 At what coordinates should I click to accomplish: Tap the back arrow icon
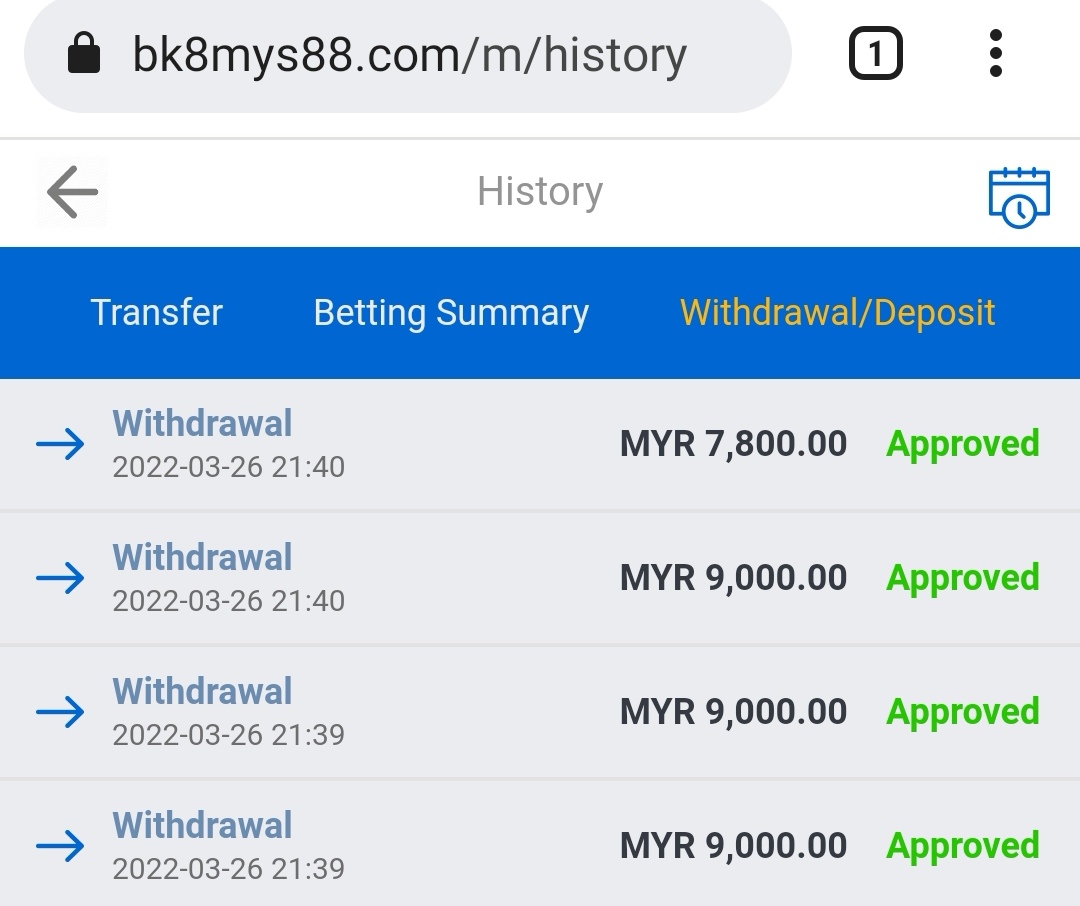(x=72, y=192)
